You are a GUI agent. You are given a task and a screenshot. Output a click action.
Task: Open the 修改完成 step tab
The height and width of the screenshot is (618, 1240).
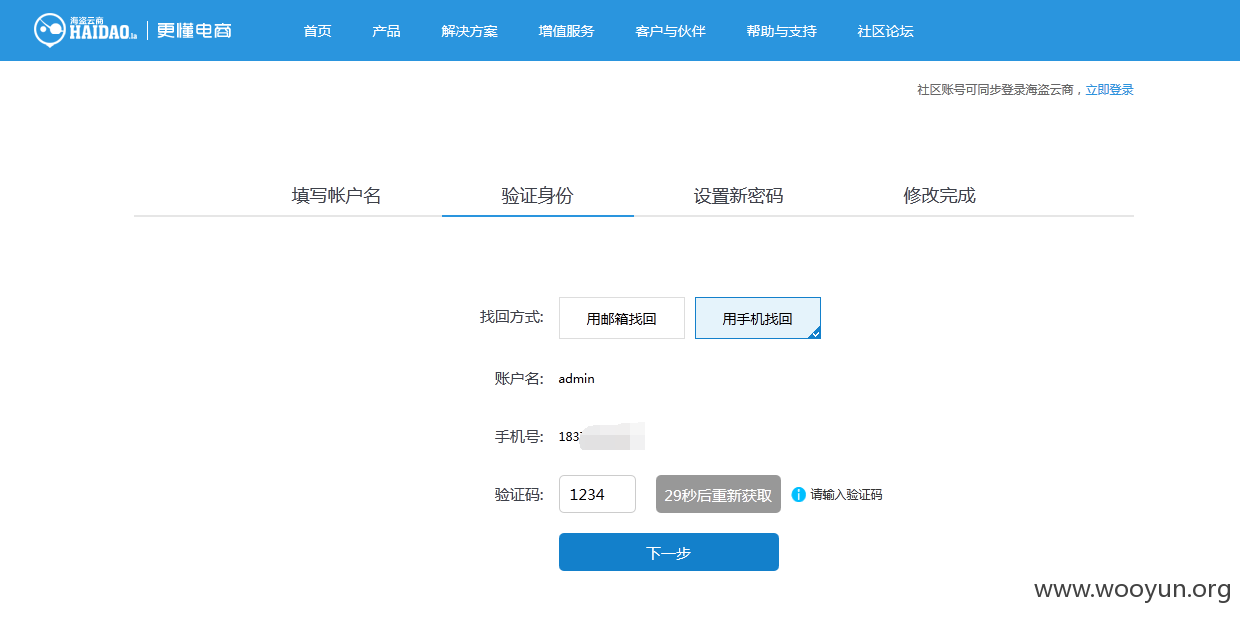point(940,196)
